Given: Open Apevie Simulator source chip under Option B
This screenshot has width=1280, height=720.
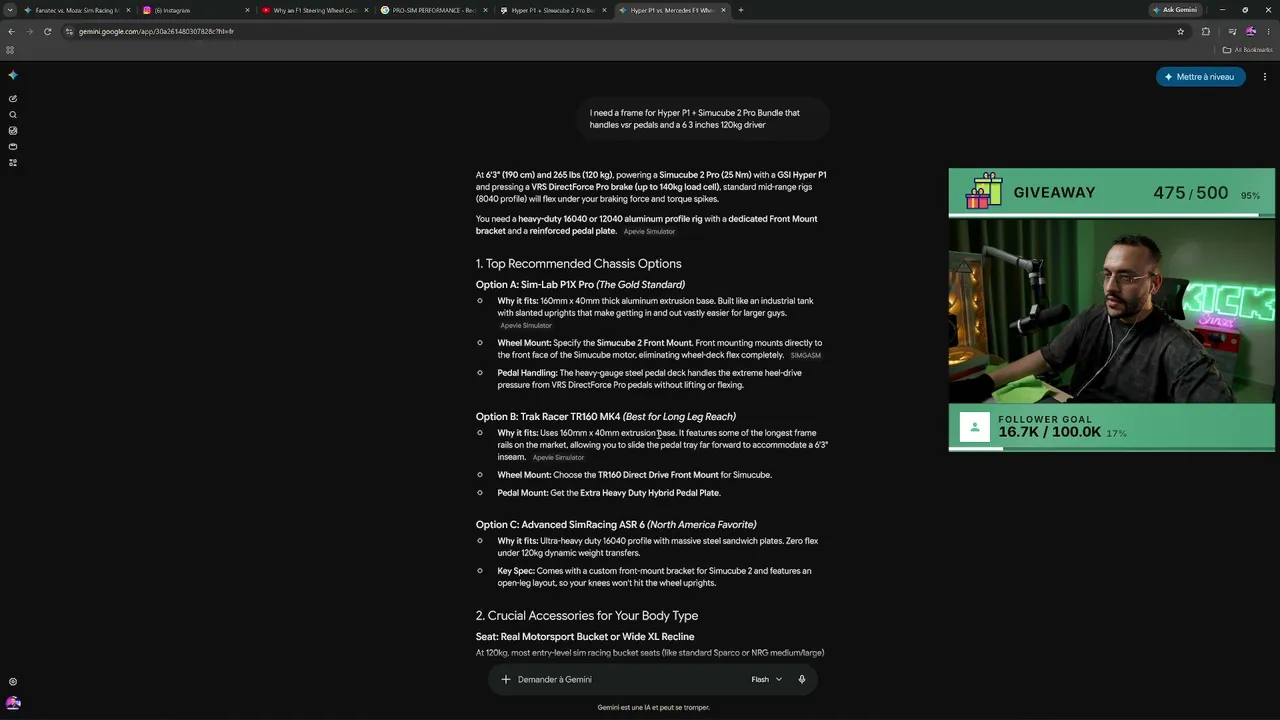Looking at the screenshot, I should tap(558, 458).
